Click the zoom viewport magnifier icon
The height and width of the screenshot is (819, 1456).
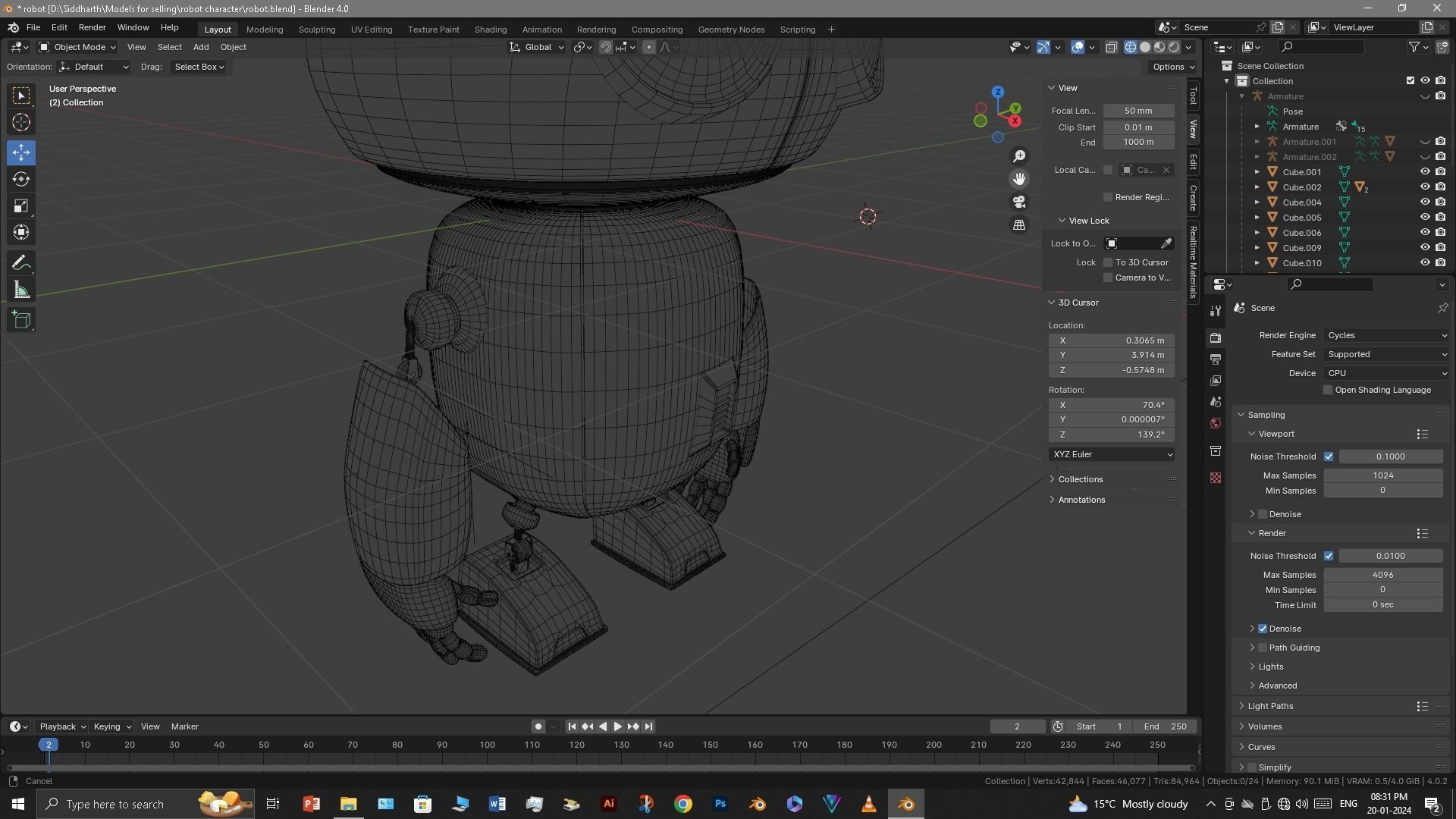pos(1019,156)
